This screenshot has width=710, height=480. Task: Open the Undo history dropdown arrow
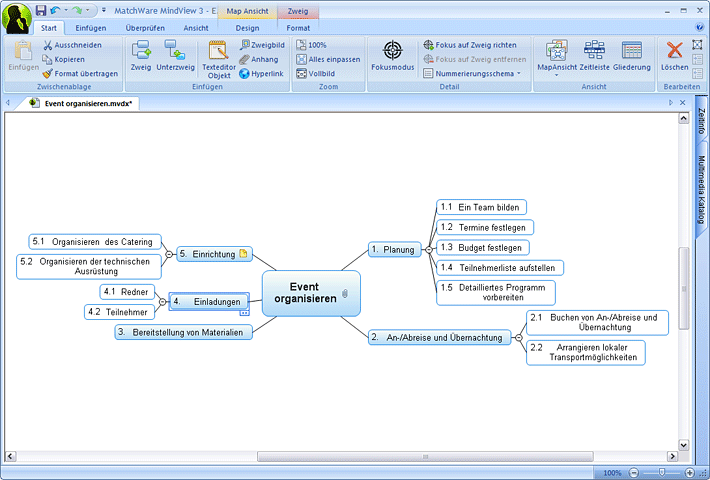point(66,10)
